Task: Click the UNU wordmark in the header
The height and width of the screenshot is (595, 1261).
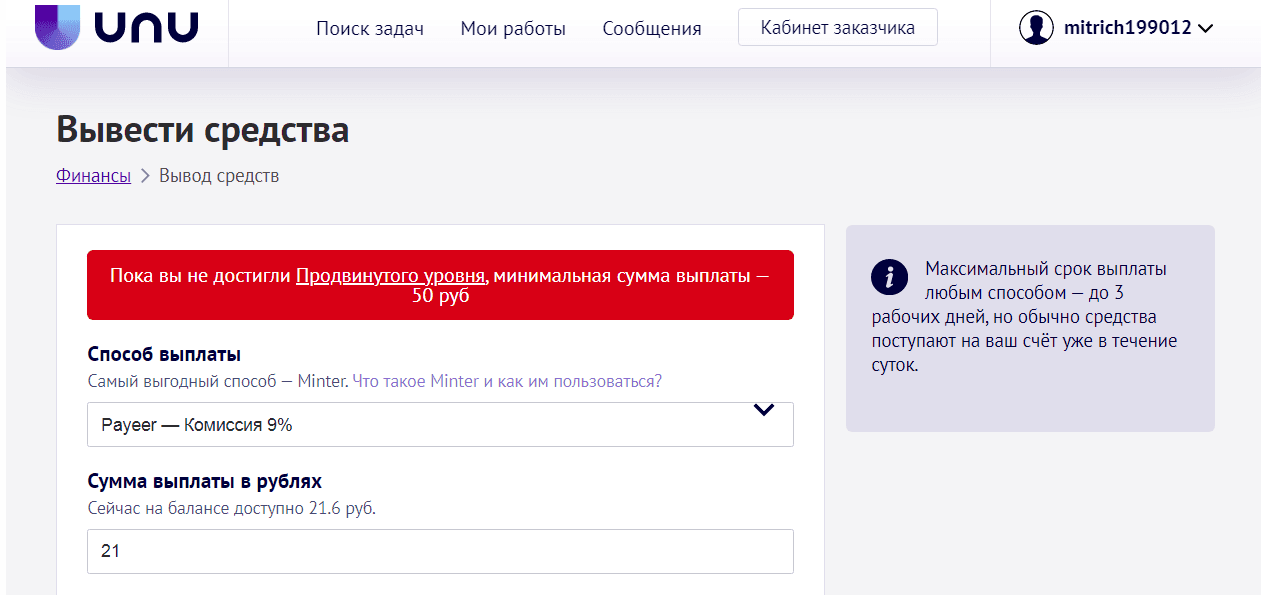Action: pyautogui.click(x=147, y=27)
